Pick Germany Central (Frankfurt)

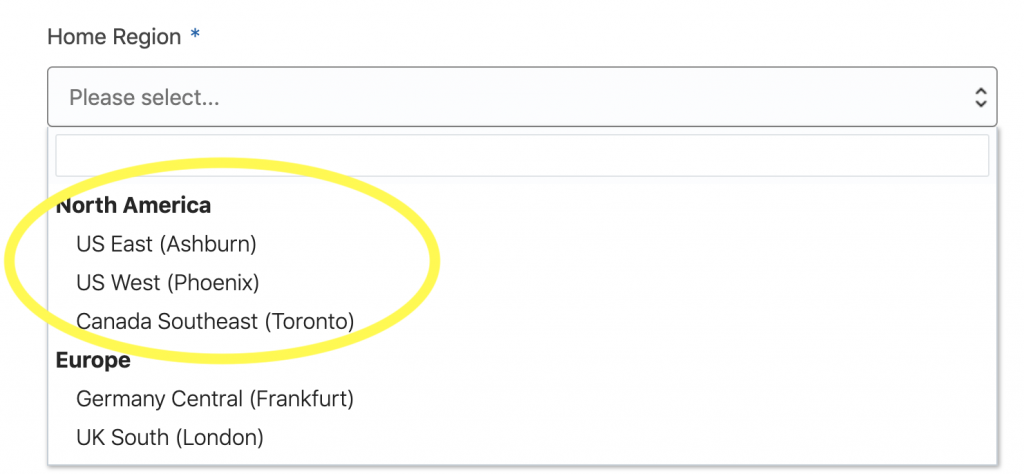[x=215, y=399]
